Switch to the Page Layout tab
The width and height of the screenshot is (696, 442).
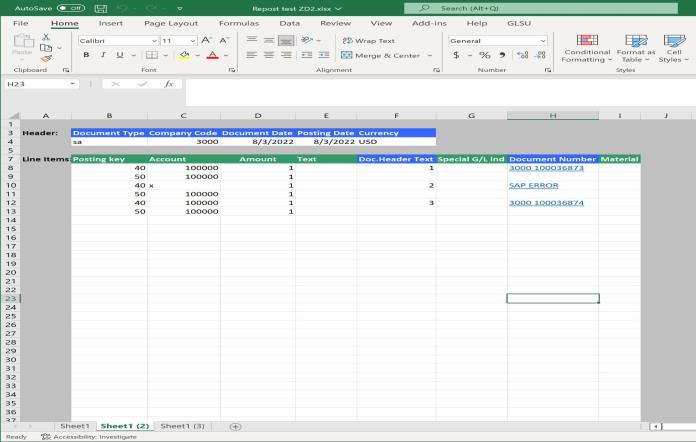tap(171, 23)
